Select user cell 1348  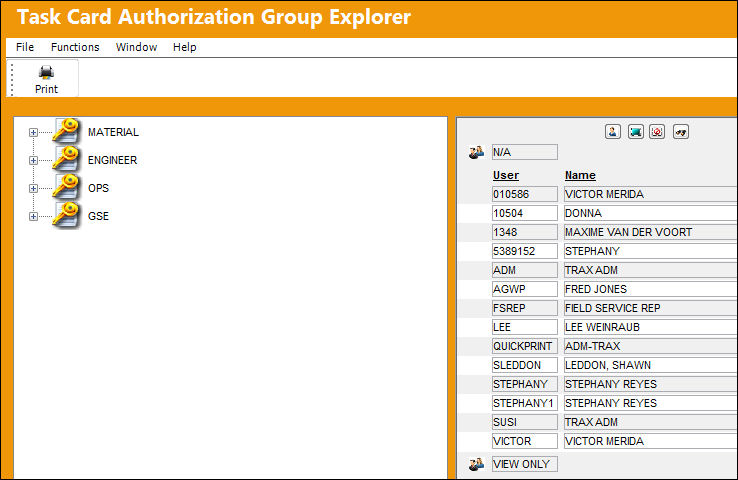tap(525, 232)
